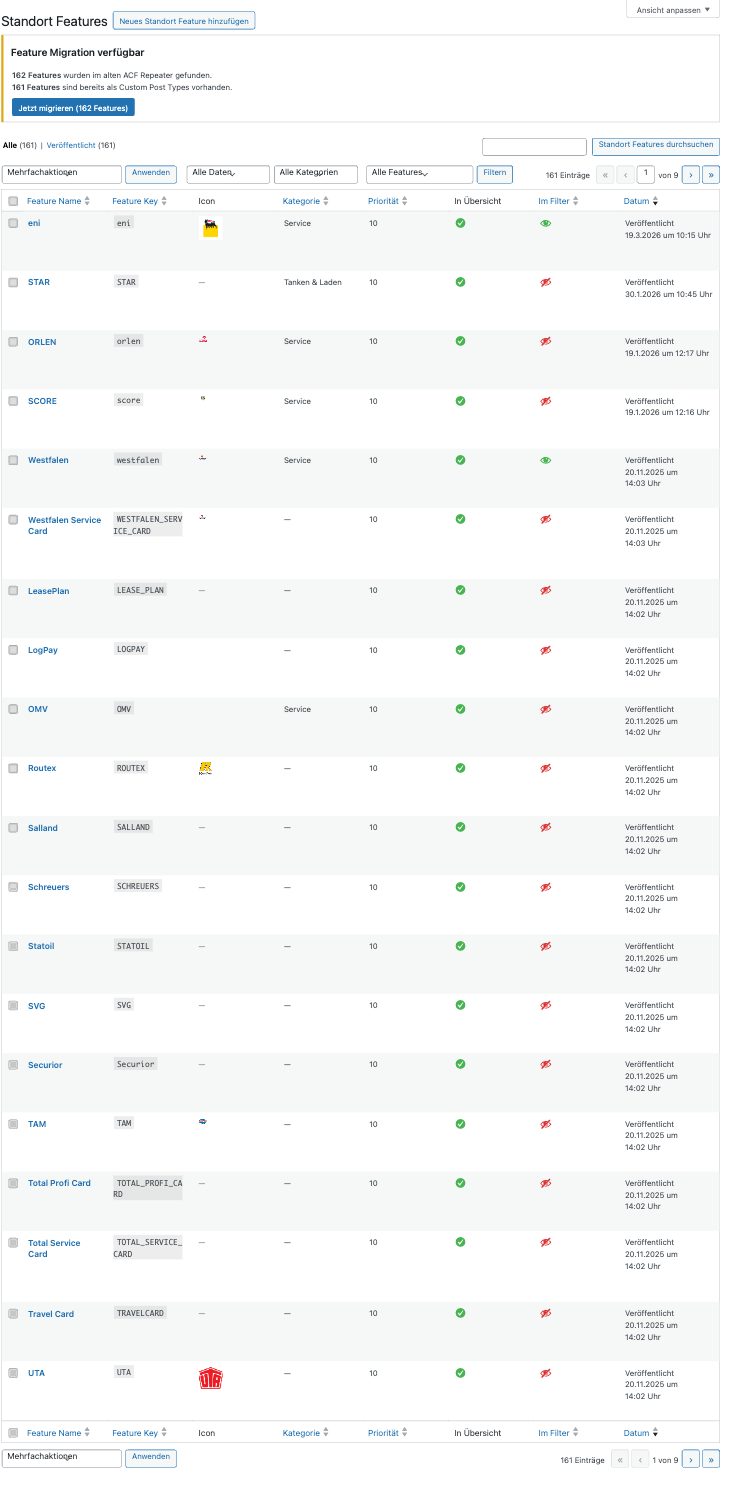Screen dimensions: 732x1512
Task: Click the TAM icon in the table
Action: pos(202,1121)
